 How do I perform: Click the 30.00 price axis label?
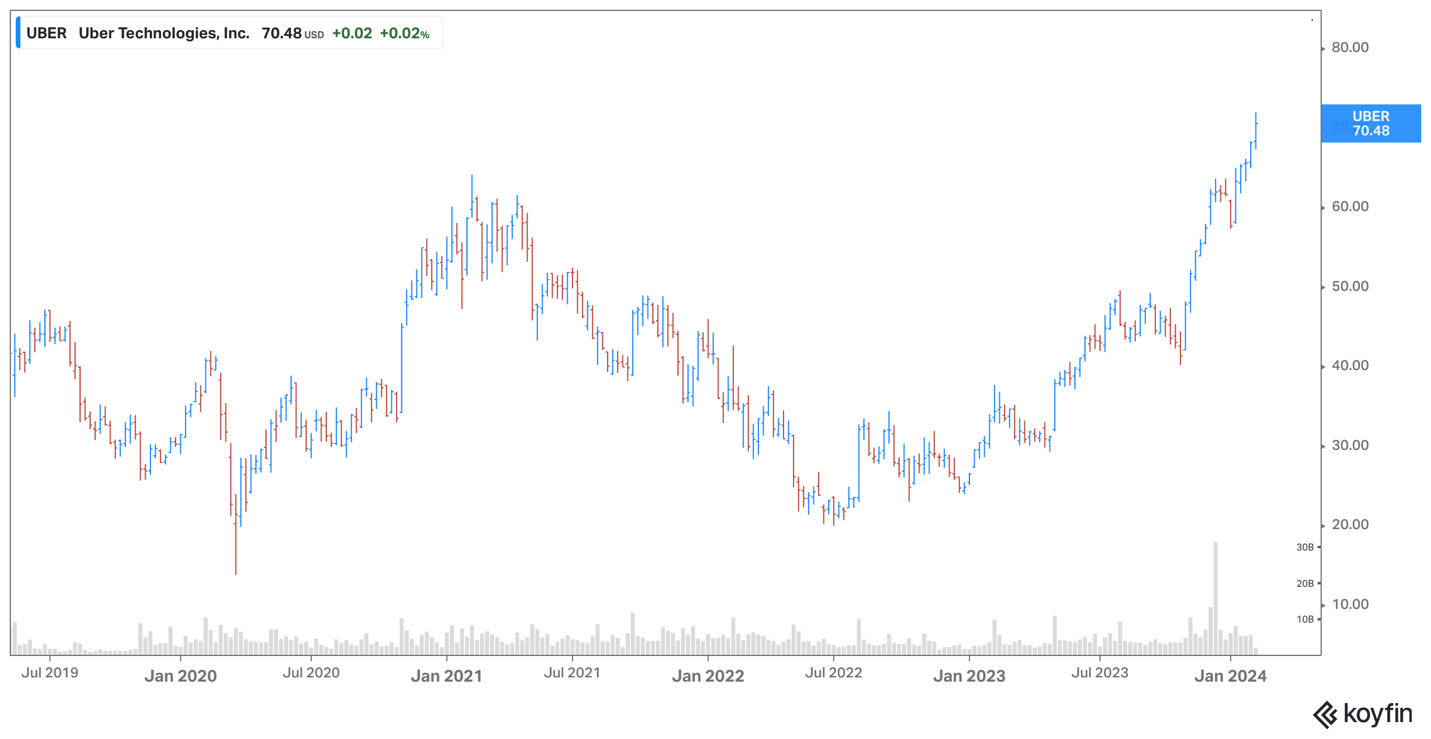tap(1350, 445)
